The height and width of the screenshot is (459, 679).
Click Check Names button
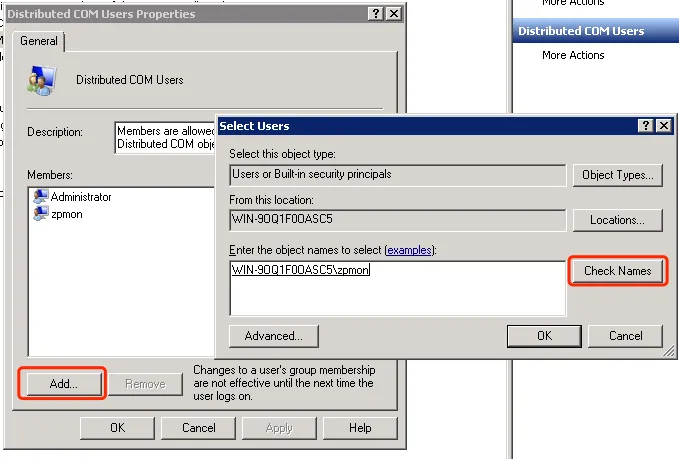618,271
